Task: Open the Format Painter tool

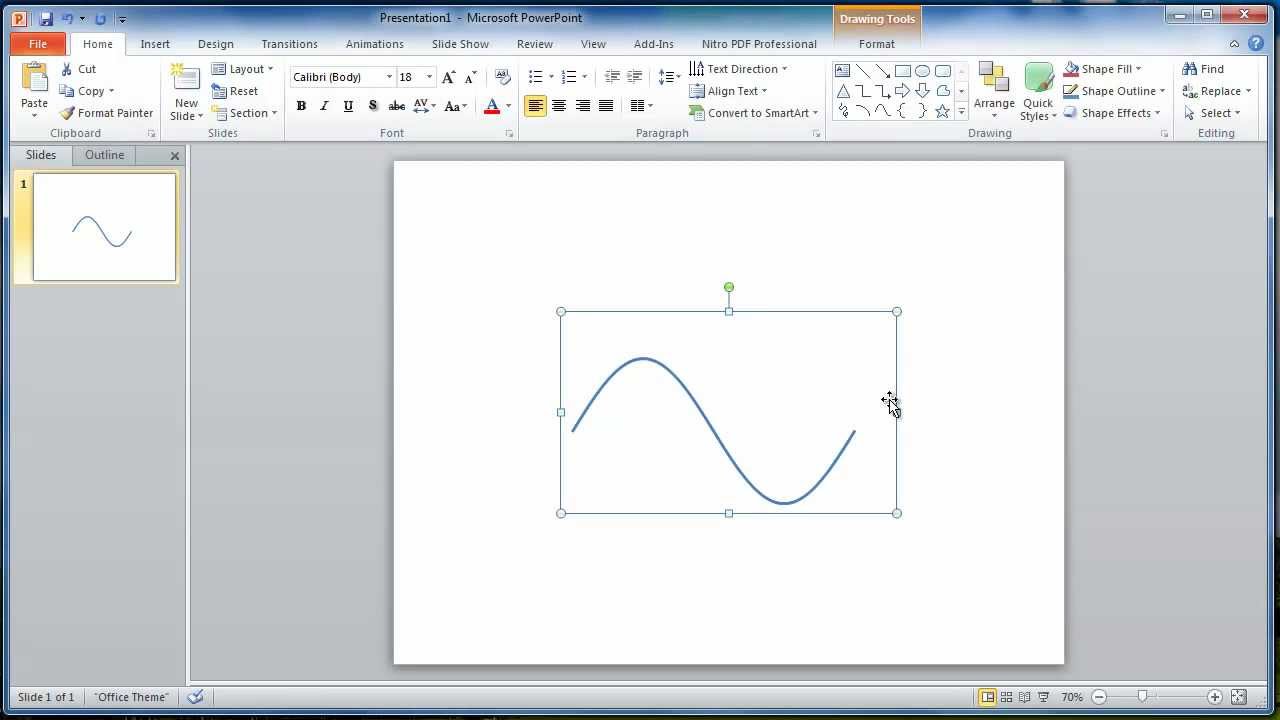Action: point(106,113)
